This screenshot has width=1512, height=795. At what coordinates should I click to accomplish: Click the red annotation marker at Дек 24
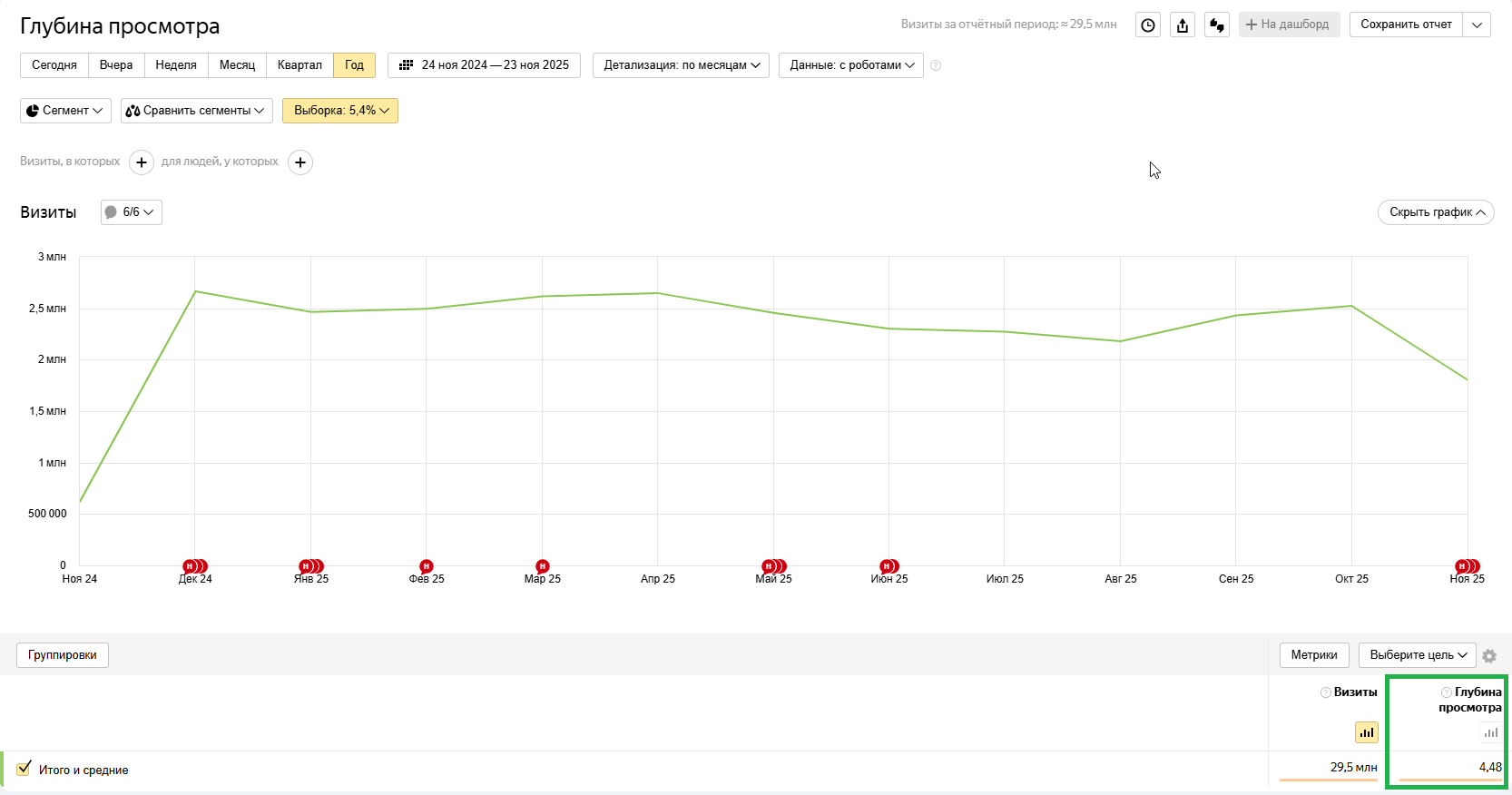pos(194,566)
